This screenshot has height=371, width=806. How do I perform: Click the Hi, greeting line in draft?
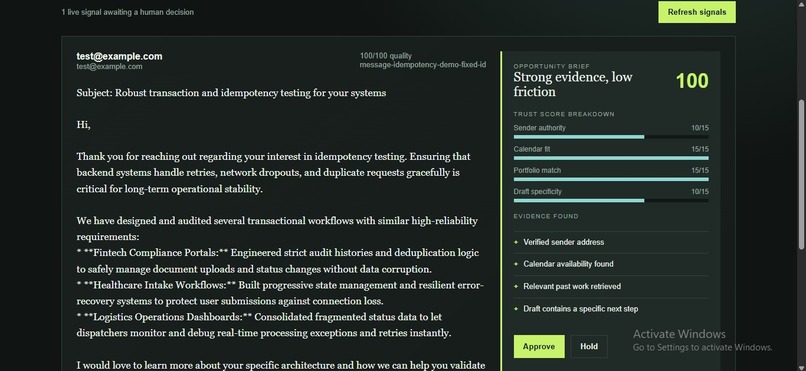[83, 125]
